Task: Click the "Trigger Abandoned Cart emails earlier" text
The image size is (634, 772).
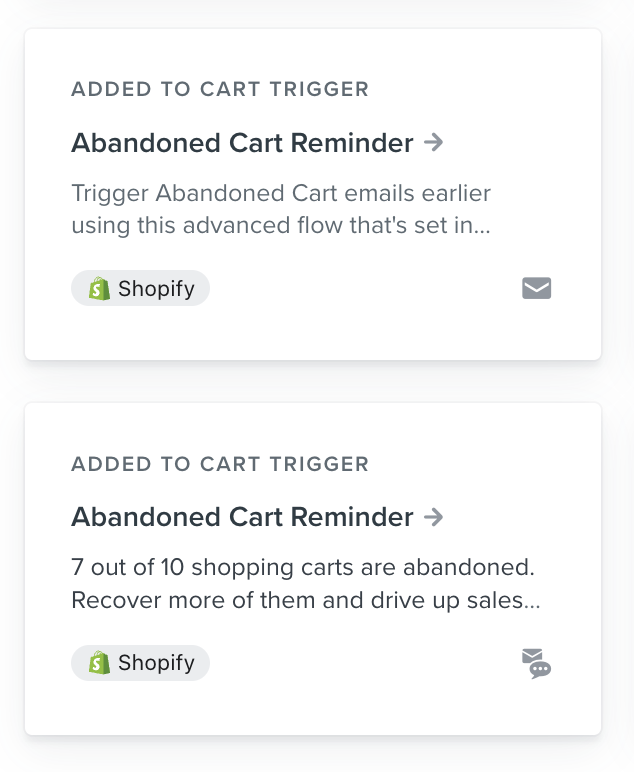Action: click(x=281, y=193)
